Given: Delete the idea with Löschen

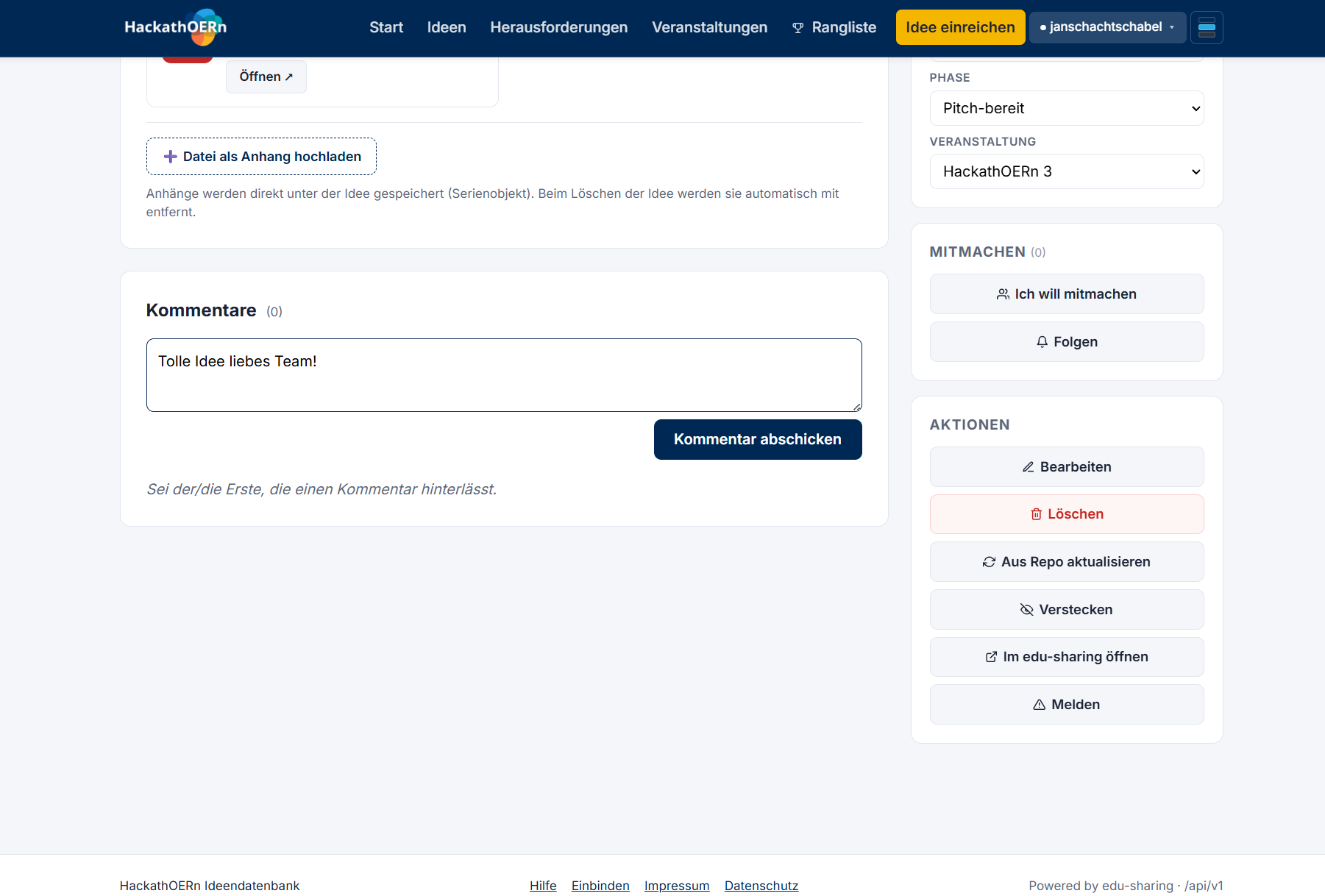Looking at the screenshot, I should click(x=1067, y=514).
